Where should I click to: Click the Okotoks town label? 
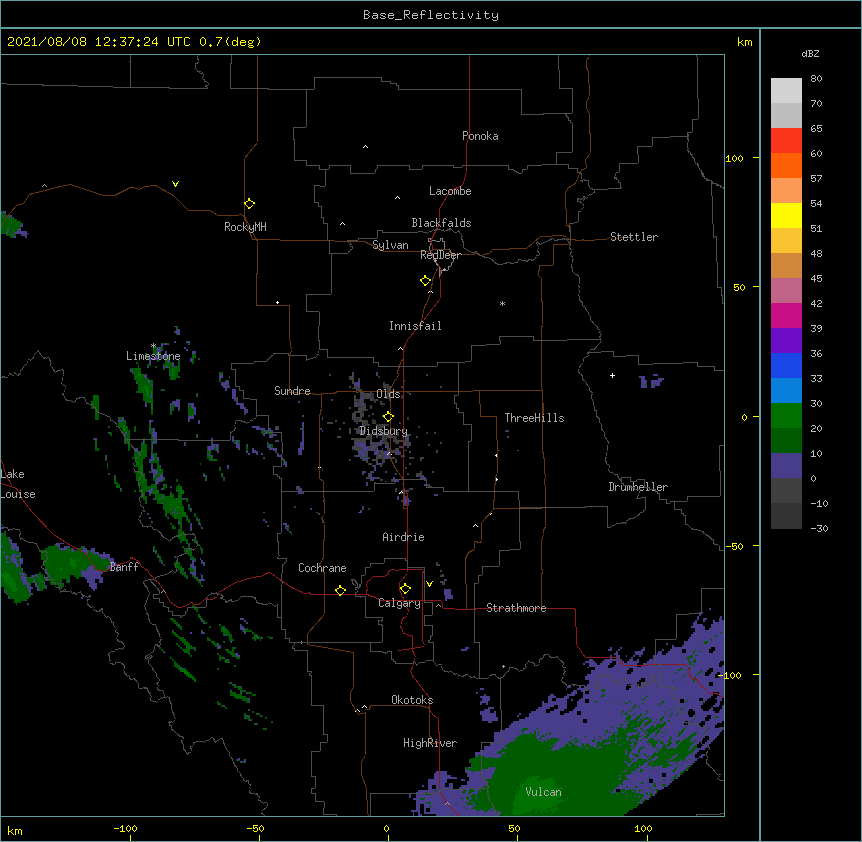(x=412, y=700)
